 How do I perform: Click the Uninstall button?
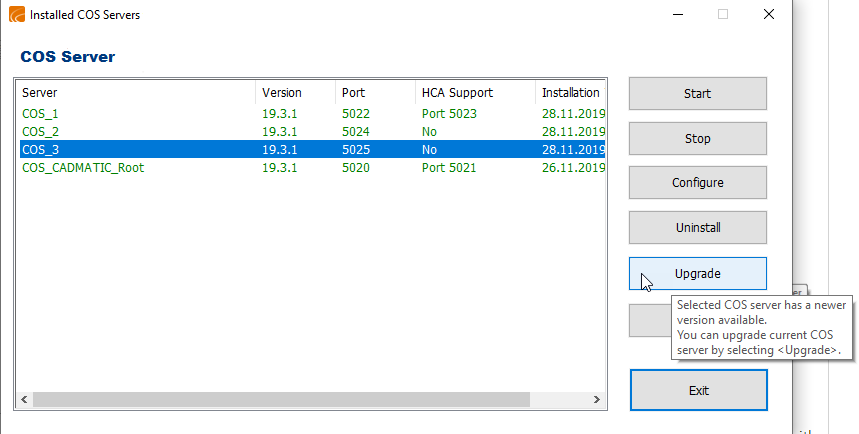pos(697,228)
